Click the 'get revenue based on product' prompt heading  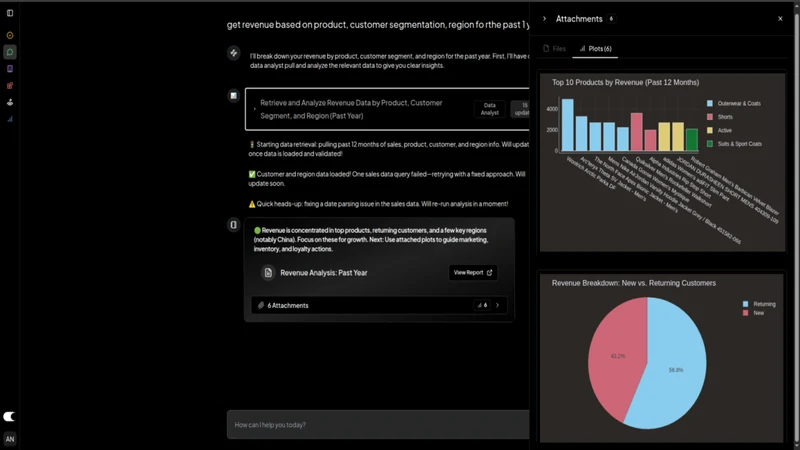pyautogui.click(x=378, y=24)
